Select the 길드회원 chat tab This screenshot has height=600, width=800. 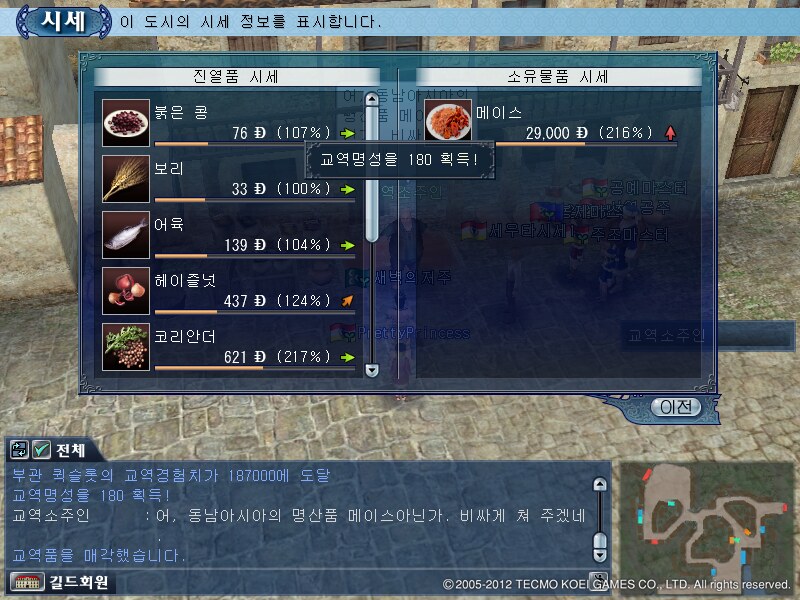(x=79, y=582)
